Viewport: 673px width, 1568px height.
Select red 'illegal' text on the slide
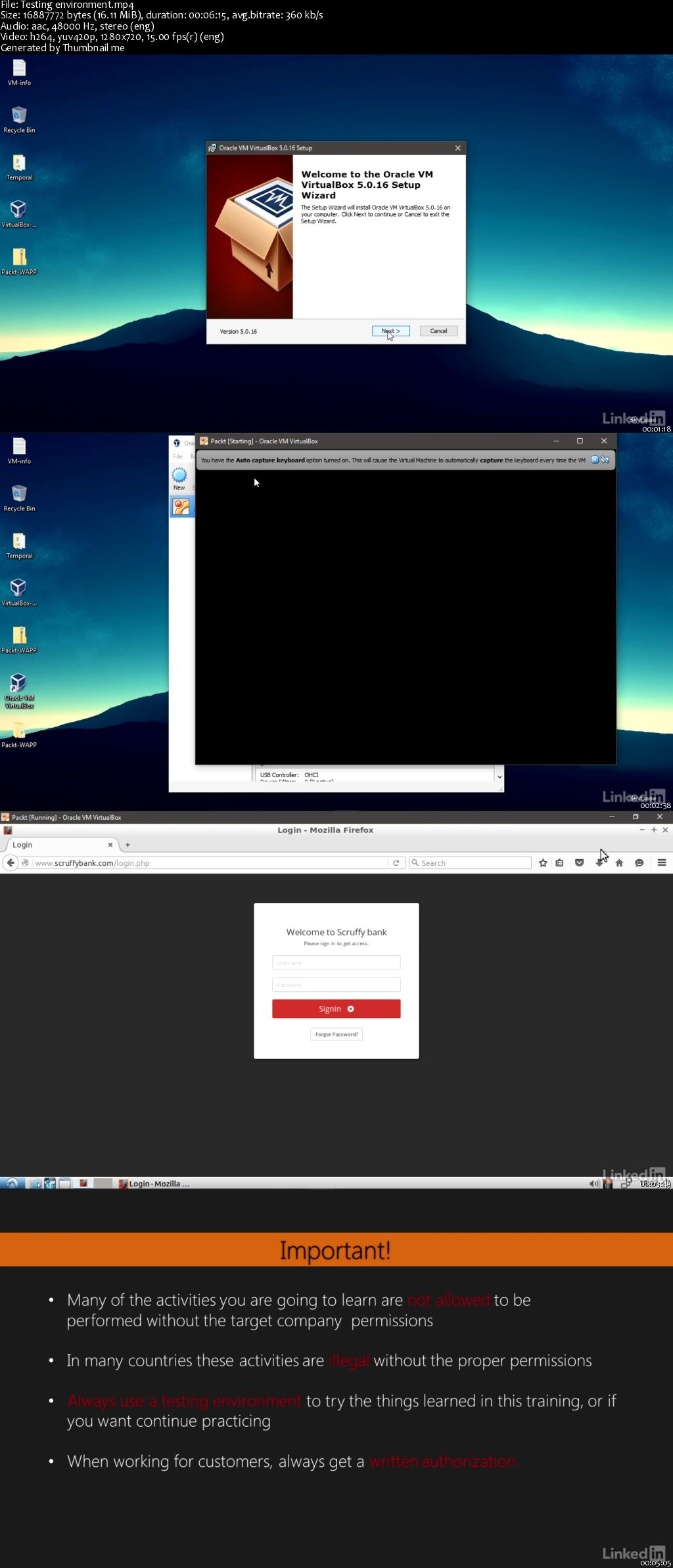(349, 1361)
